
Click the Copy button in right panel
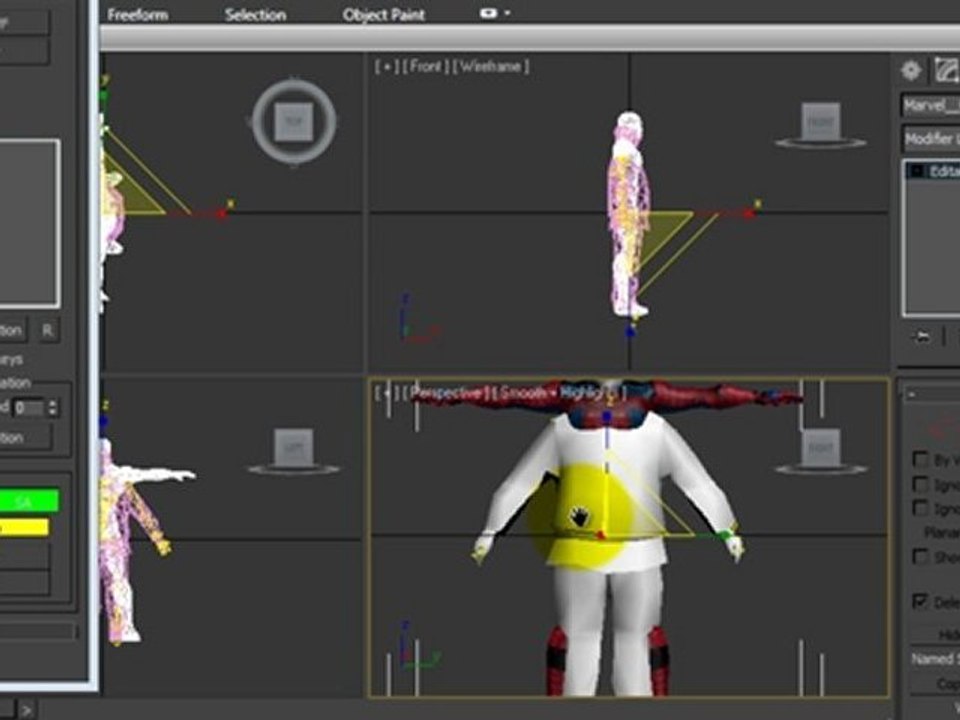pyautogui.click(x=935, y=683)
